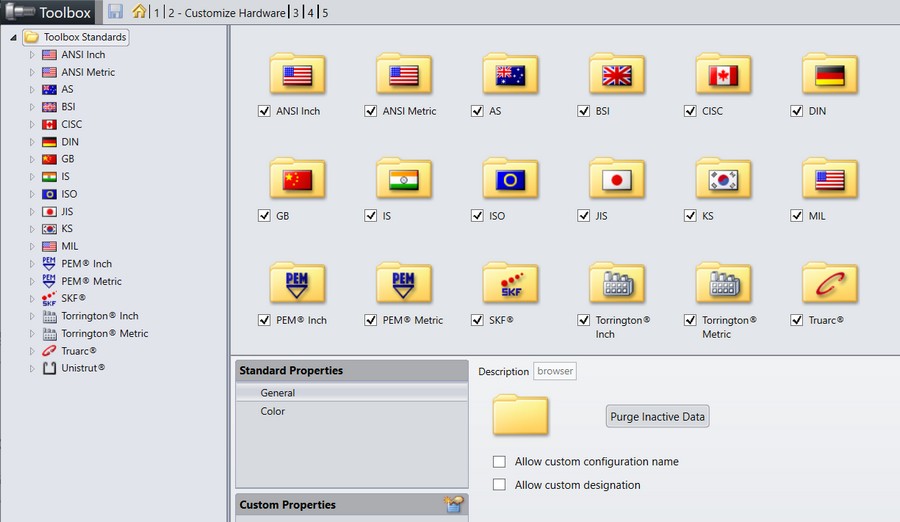Viewport: 900px width, 522px height.
Task: Select the Toolbox Standards root folder
Action: pos(76,37)
